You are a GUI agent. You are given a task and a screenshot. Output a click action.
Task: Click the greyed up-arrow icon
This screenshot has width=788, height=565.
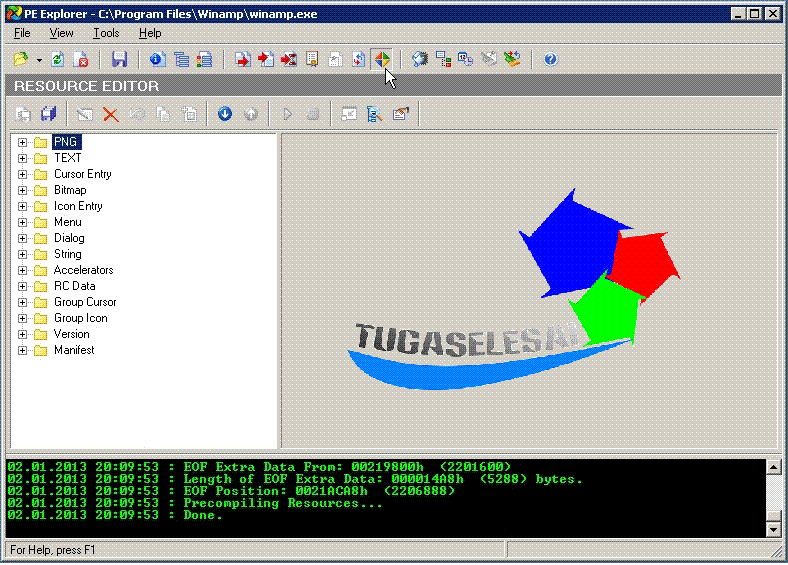(251, 115)
